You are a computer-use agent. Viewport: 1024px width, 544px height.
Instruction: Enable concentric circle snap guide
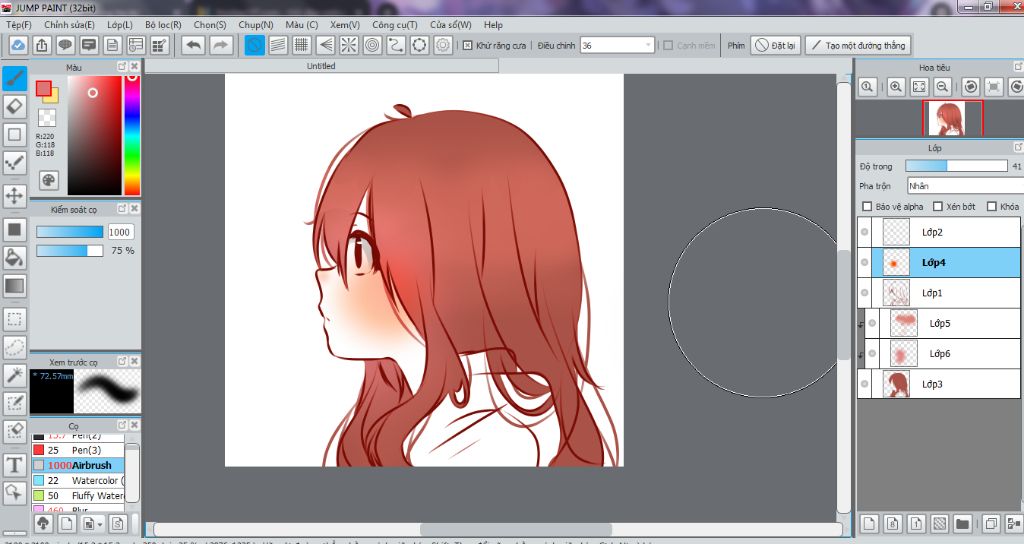[372, 46]
